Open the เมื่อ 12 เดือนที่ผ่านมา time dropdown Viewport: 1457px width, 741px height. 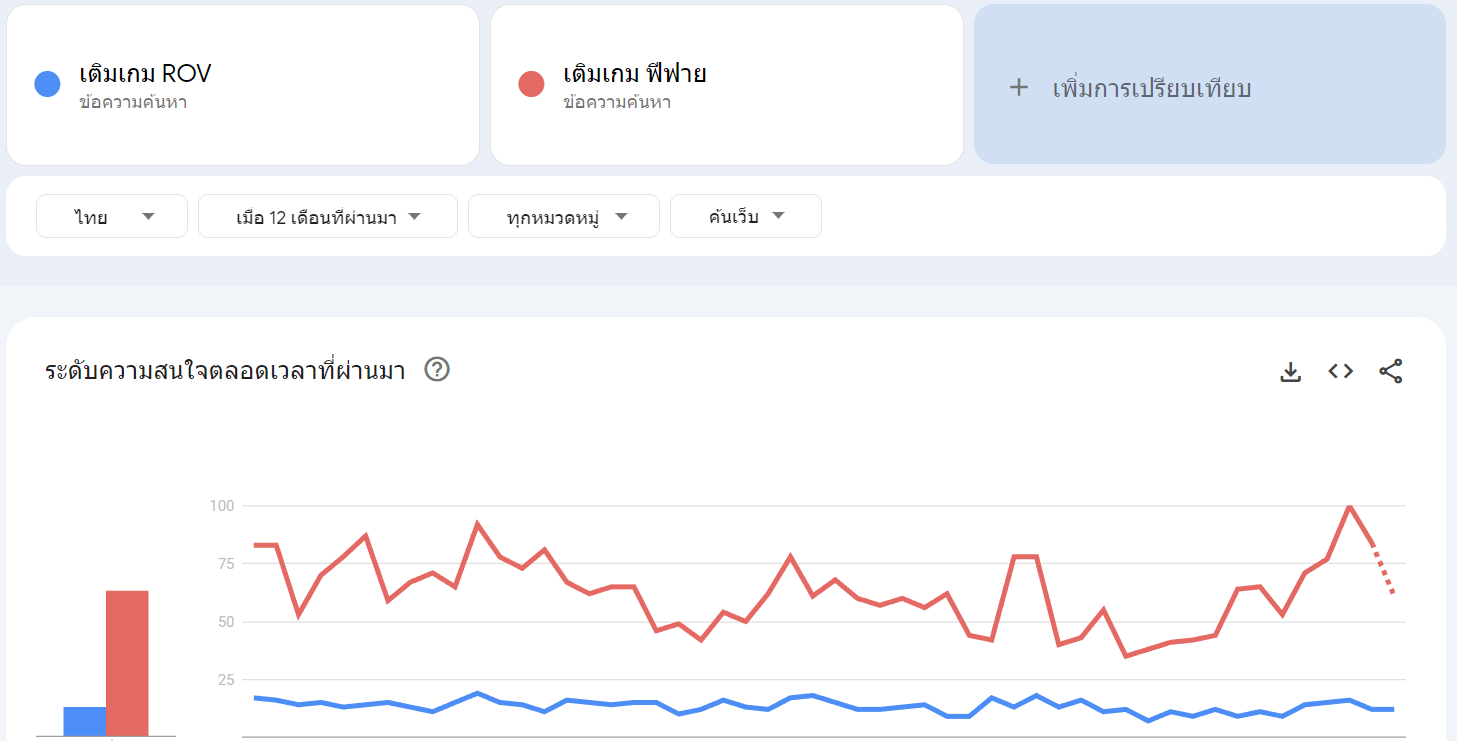point(327,215)
